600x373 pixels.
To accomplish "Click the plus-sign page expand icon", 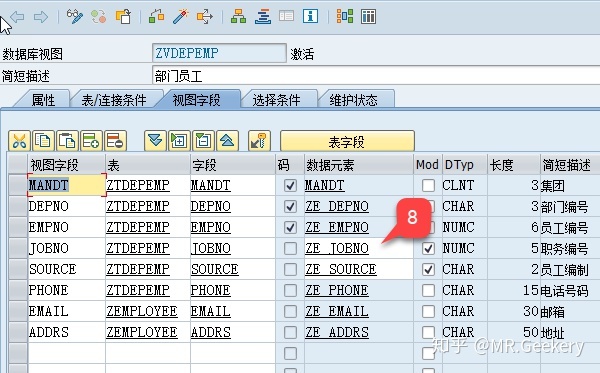I will pyautogui.click(x=179, y=141).
